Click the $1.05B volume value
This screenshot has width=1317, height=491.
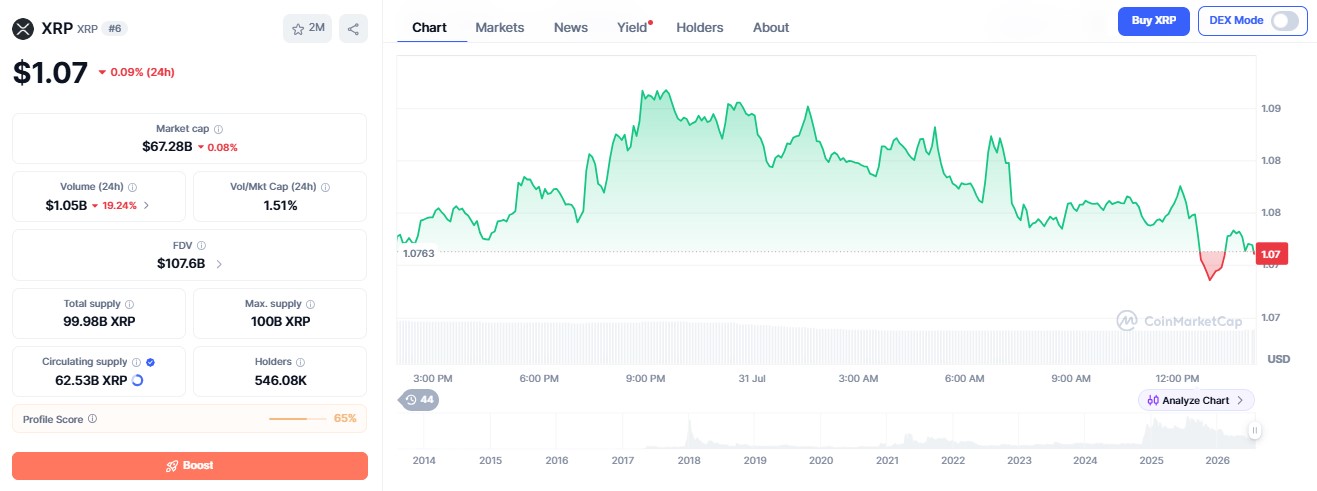coord(68,205)
